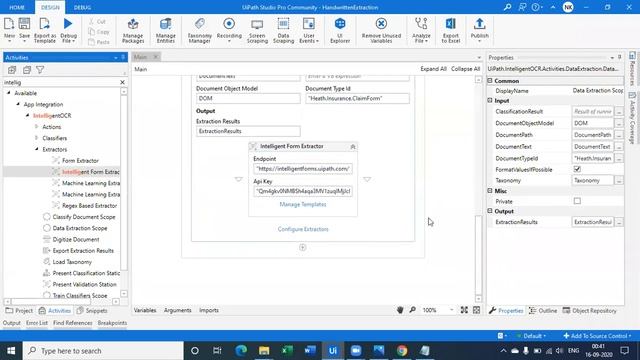Click Expand All in designer

click(x=433, y=69)
